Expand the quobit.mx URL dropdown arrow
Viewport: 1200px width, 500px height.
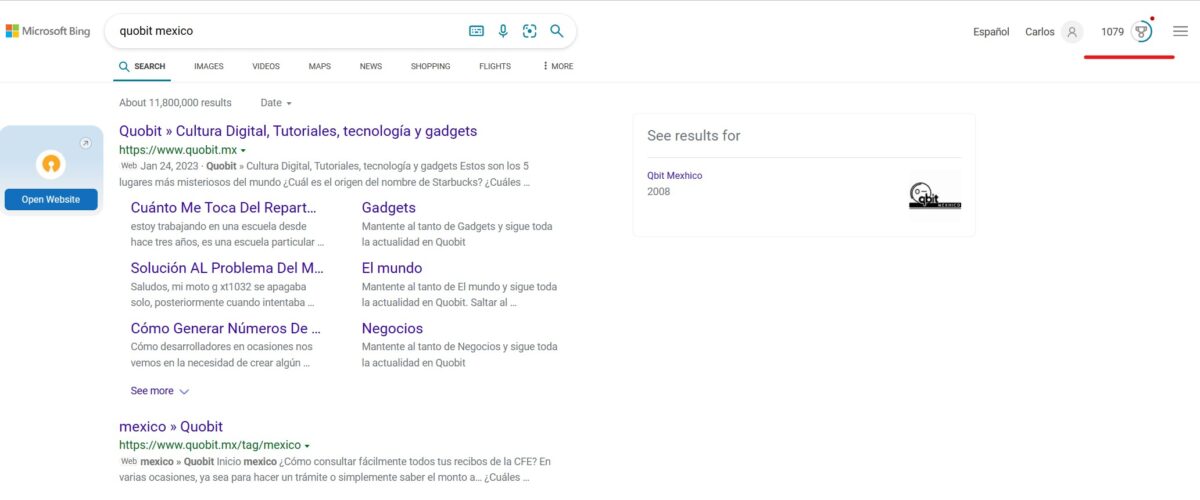[x=243, y=151]
